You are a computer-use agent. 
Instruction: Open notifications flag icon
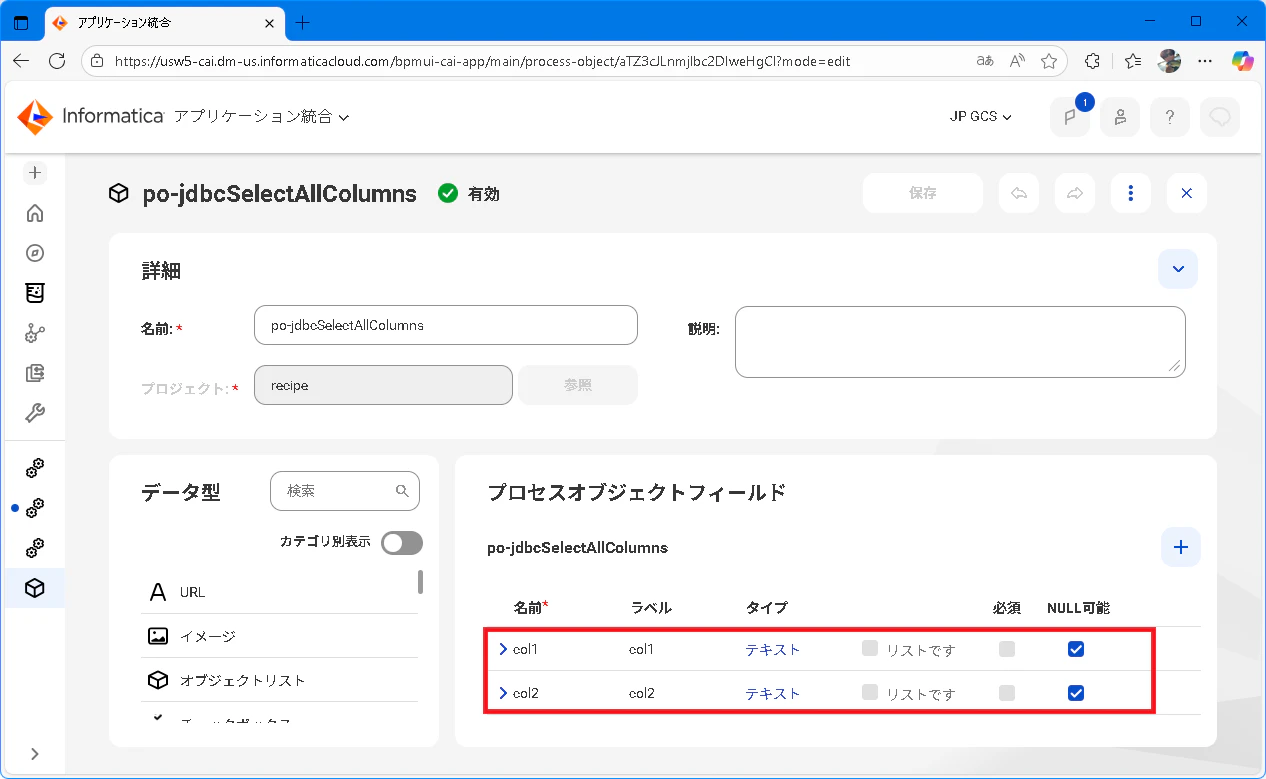[x=1070, y=117]
